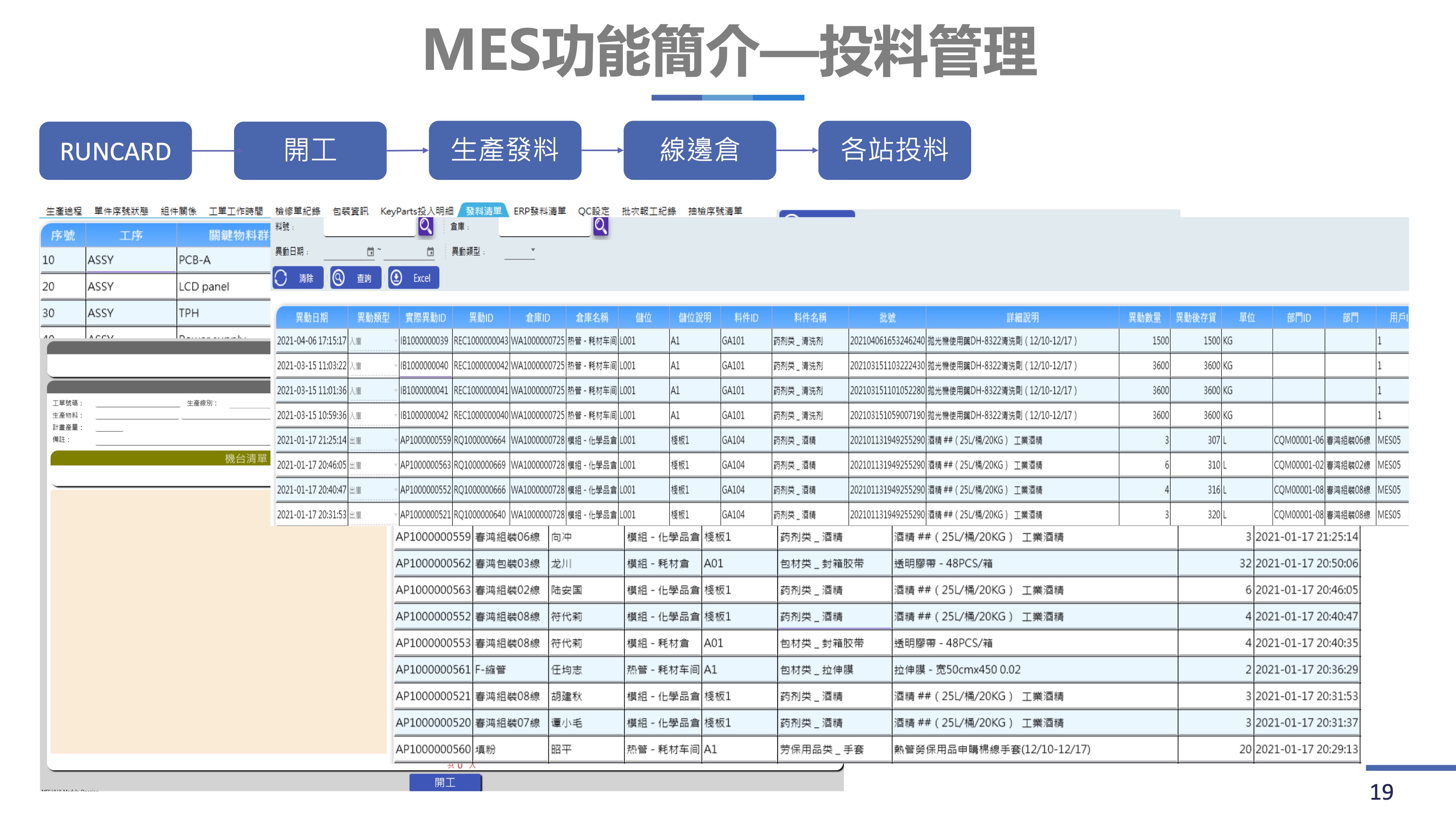The image size is (1456, 819).
Task: Select the QC設定 tab
Action: pyautogui.click(x=593, y=211)
